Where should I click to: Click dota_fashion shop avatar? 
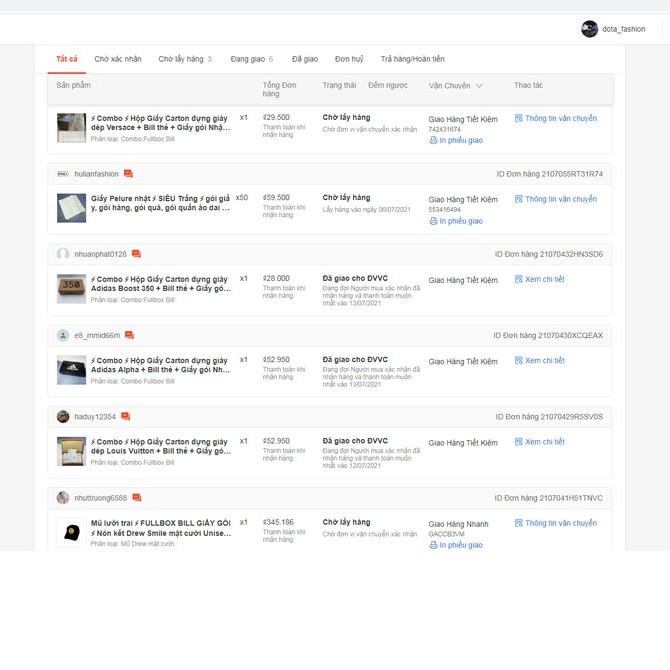coord(590,29)
